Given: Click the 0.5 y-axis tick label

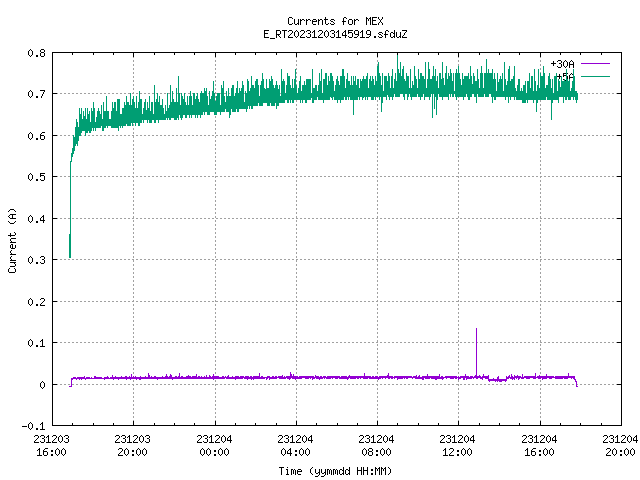Looking at the screenshot, I should pyautogui.click(x=36, y=177).
